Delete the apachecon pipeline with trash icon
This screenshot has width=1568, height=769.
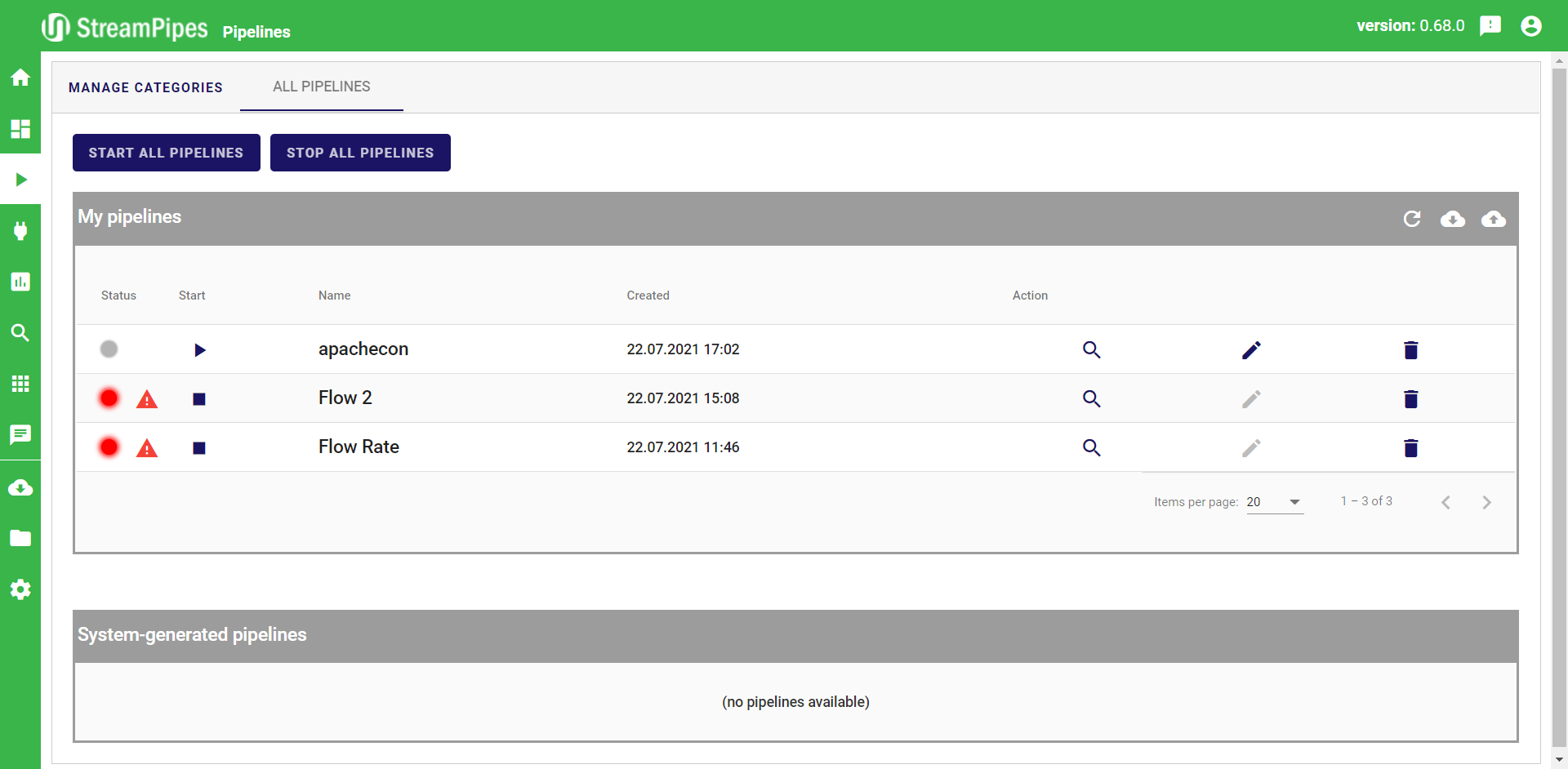[x=1410, y=350]
